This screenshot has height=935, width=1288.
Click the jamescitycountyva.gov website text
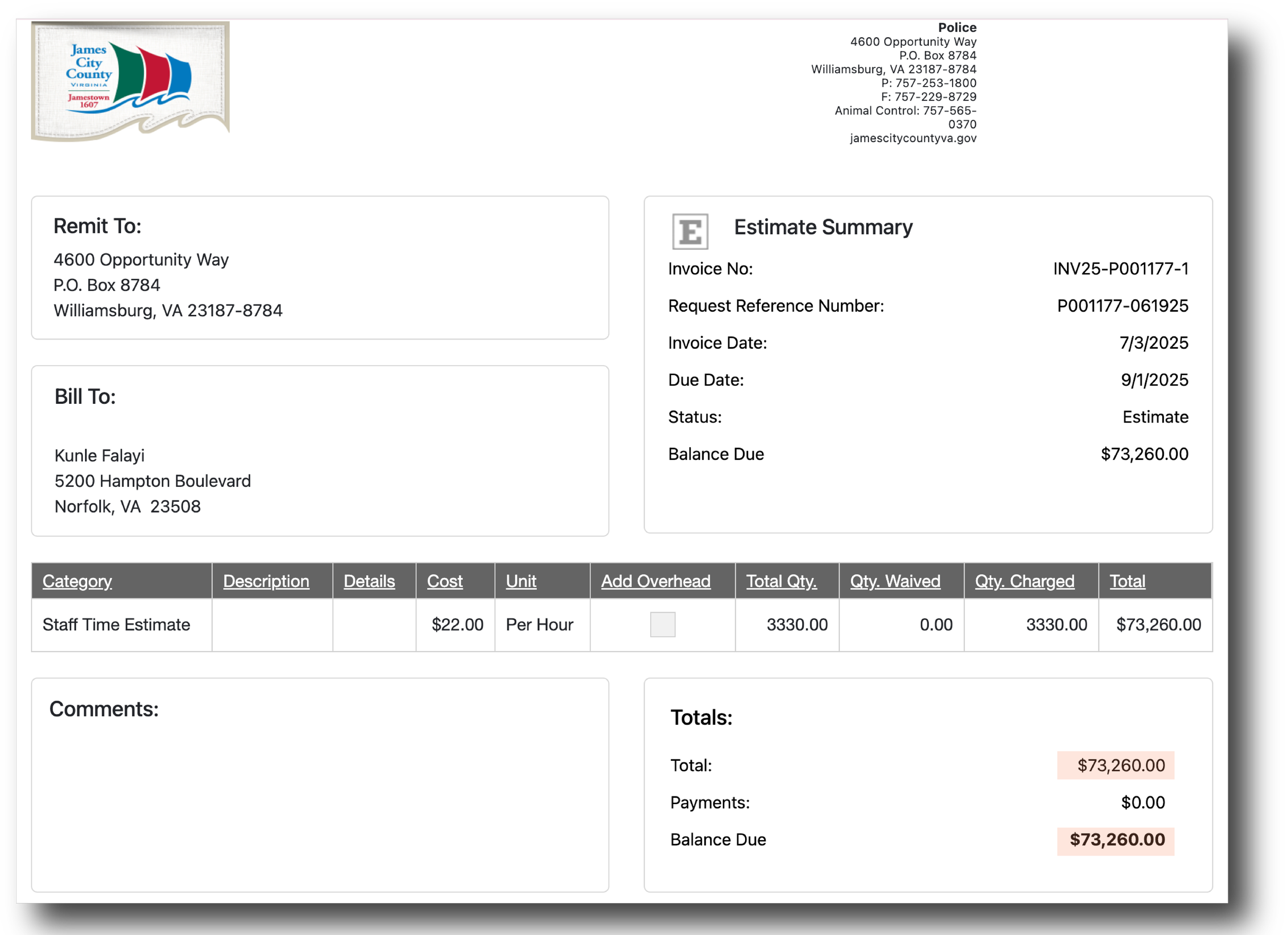coord(912,138)
